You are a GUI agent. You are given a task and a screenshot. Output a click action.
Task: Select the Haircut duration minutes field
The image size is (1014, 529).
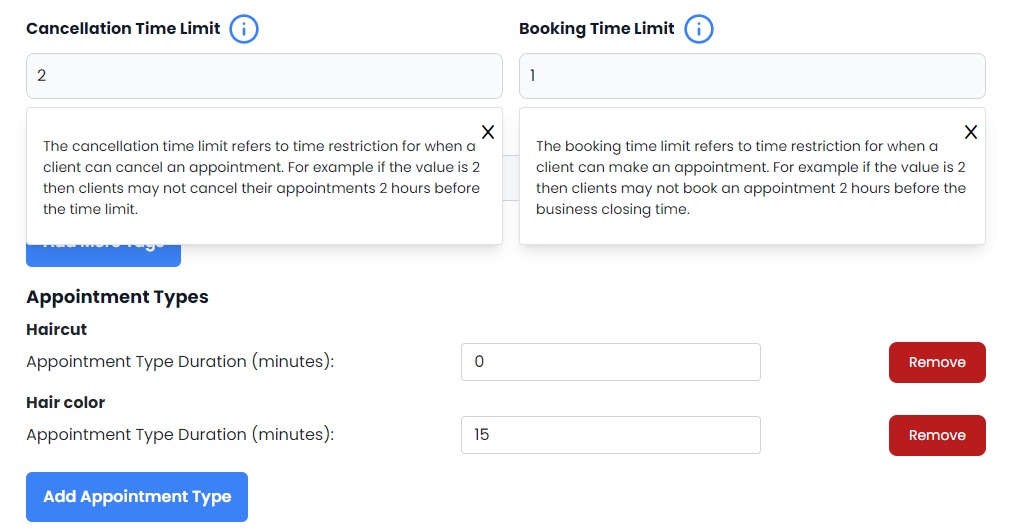point(610,362)
